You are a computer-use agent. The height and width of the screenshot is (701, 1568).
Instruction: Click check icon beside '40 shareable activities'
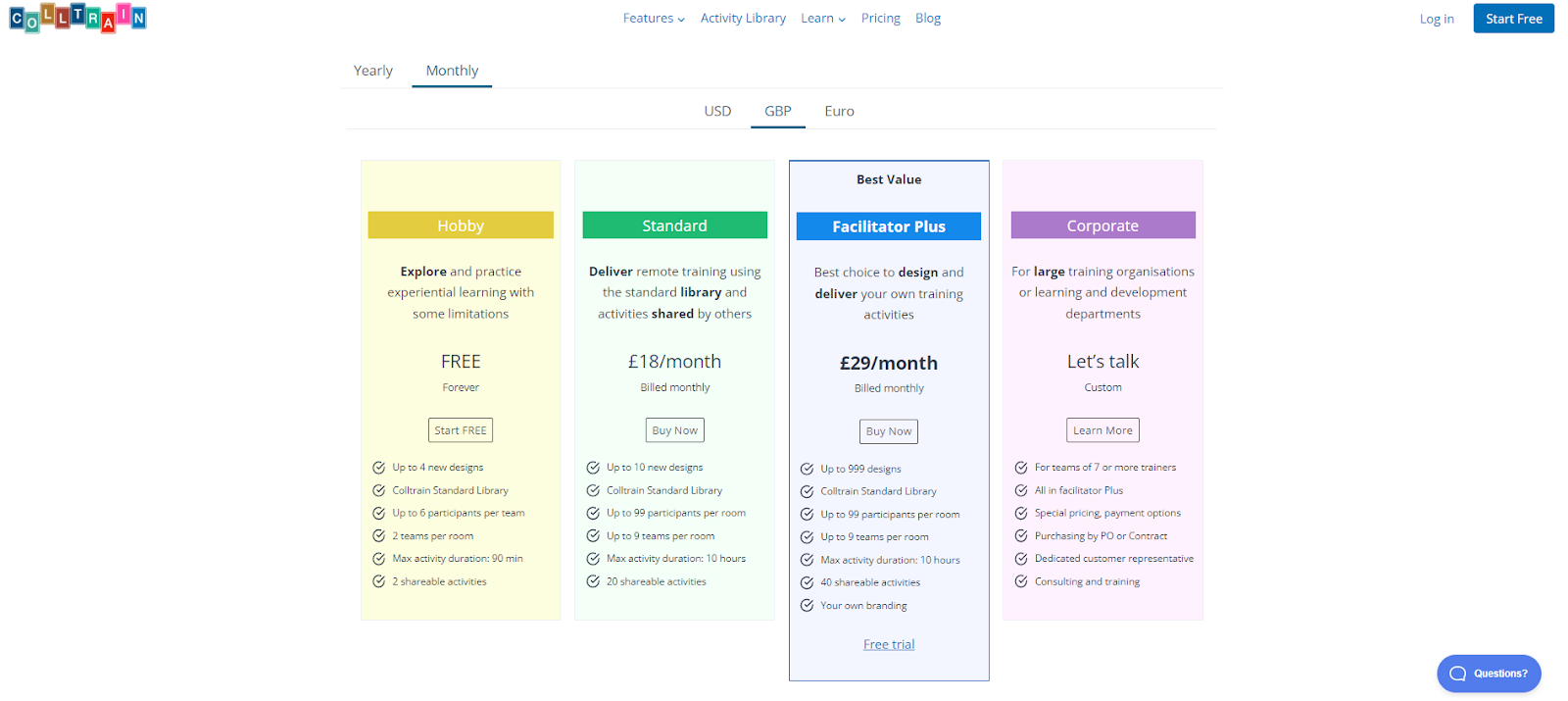807,582
